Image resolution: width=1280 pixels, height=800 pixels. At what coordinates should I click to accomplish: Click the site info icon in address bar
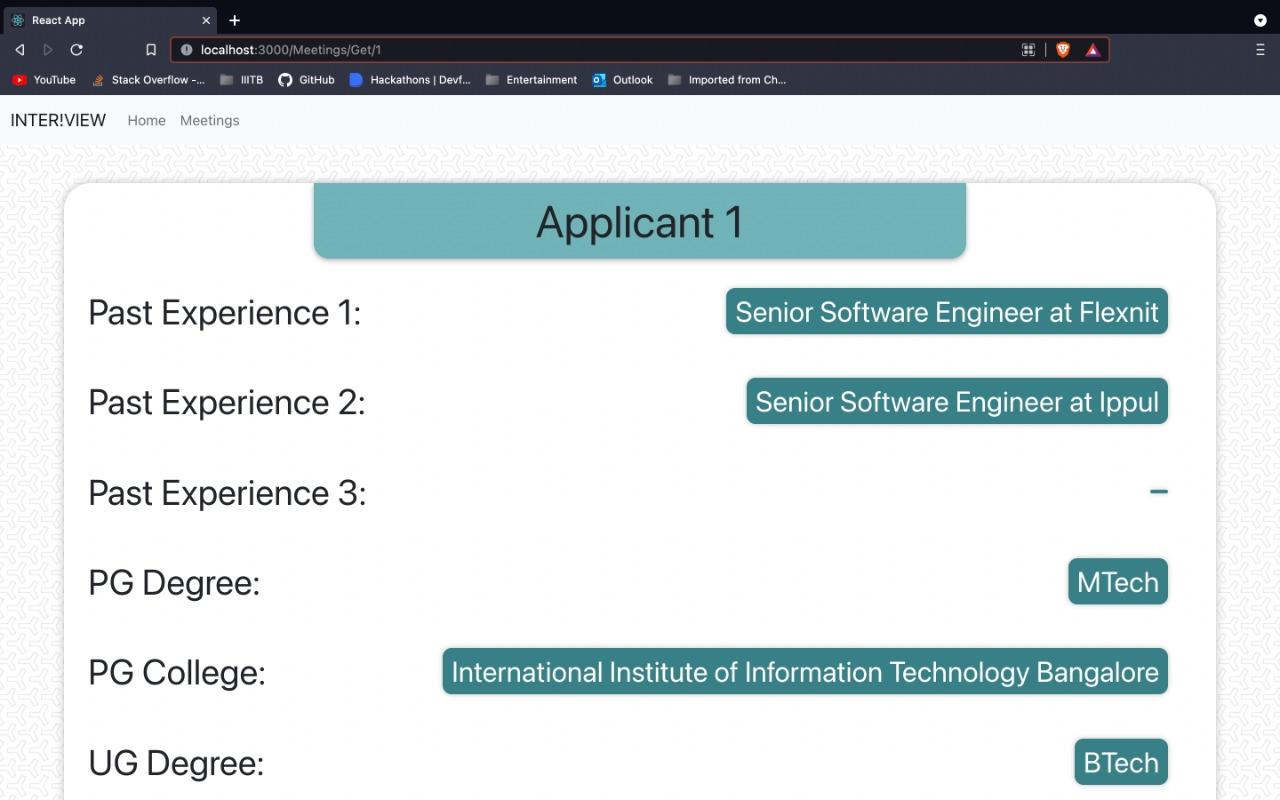186,50
